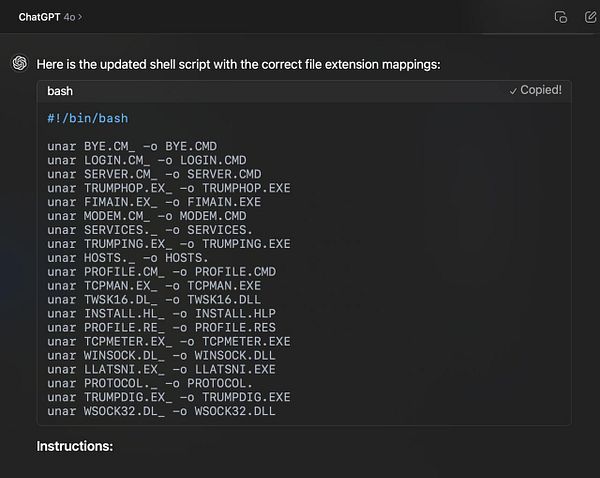
Task: Click the unar HOSTS._ line
Action: click(140, 257)
